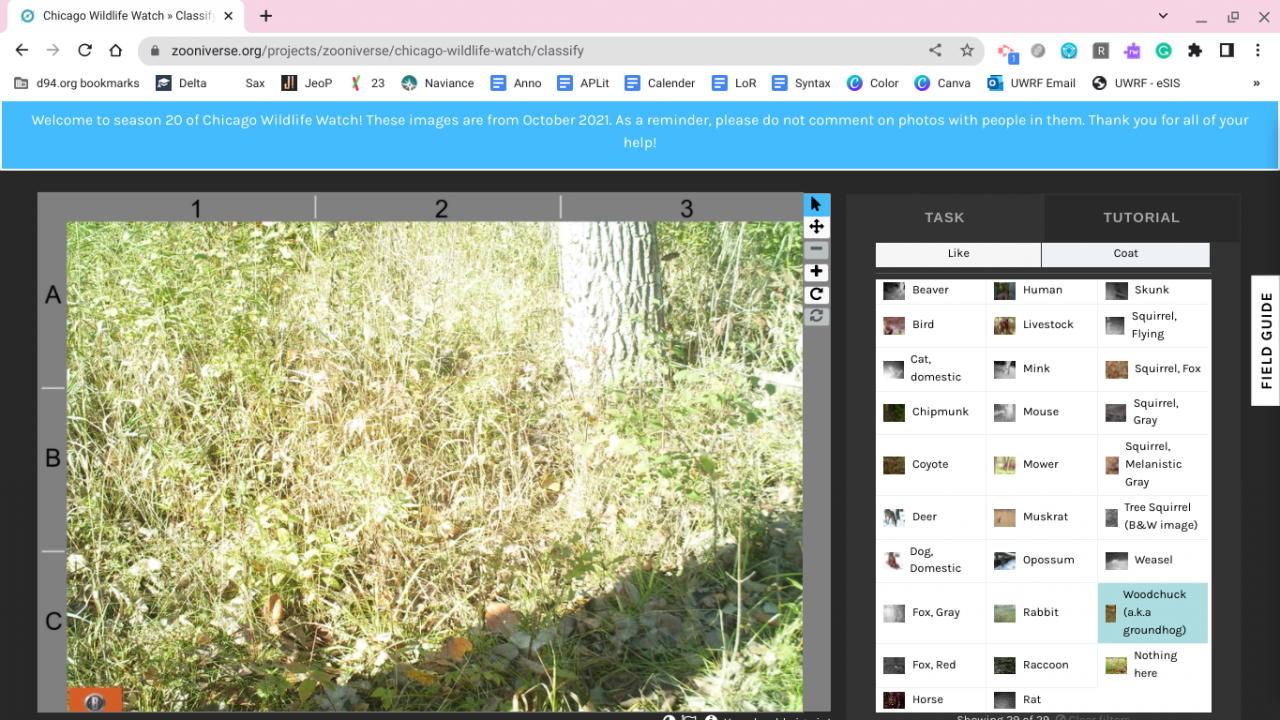This screenshot has width=1280, height=720.
Task: Zoom out of the wildlife photo
Action: click(x=816, y=249)
